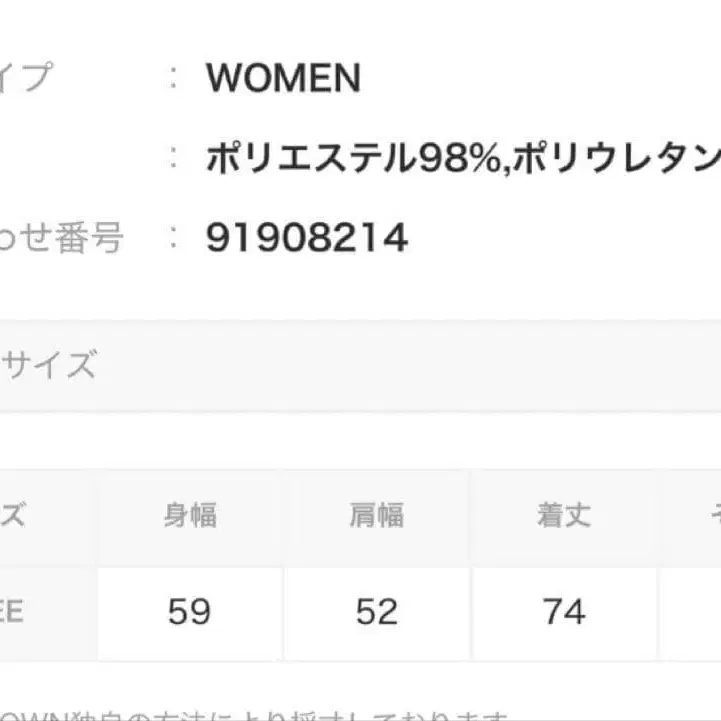
Task: Click the colon before 91908214
Action: 176,238
